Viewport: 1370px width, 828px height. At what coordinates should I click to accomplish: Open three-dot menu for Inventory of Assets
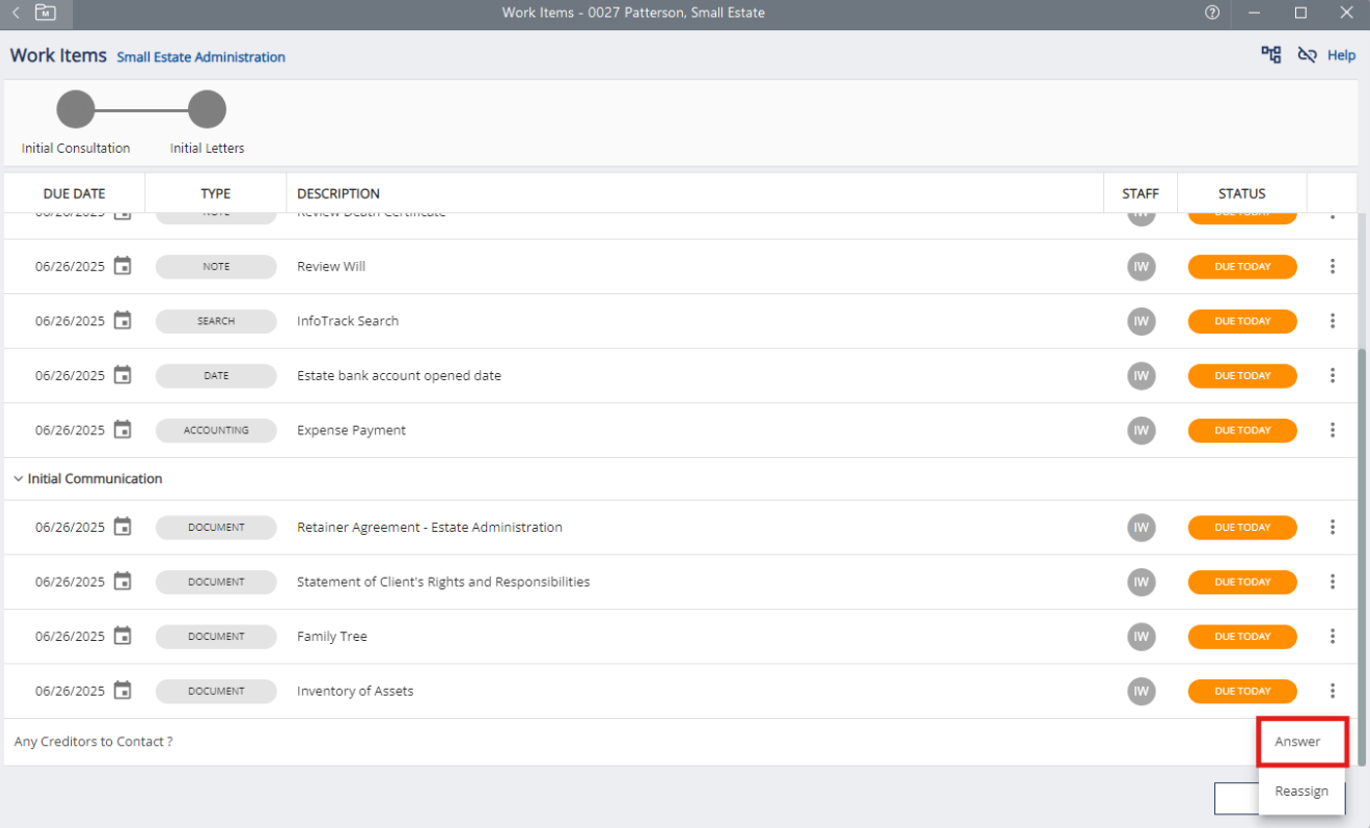click(1332, 691)
